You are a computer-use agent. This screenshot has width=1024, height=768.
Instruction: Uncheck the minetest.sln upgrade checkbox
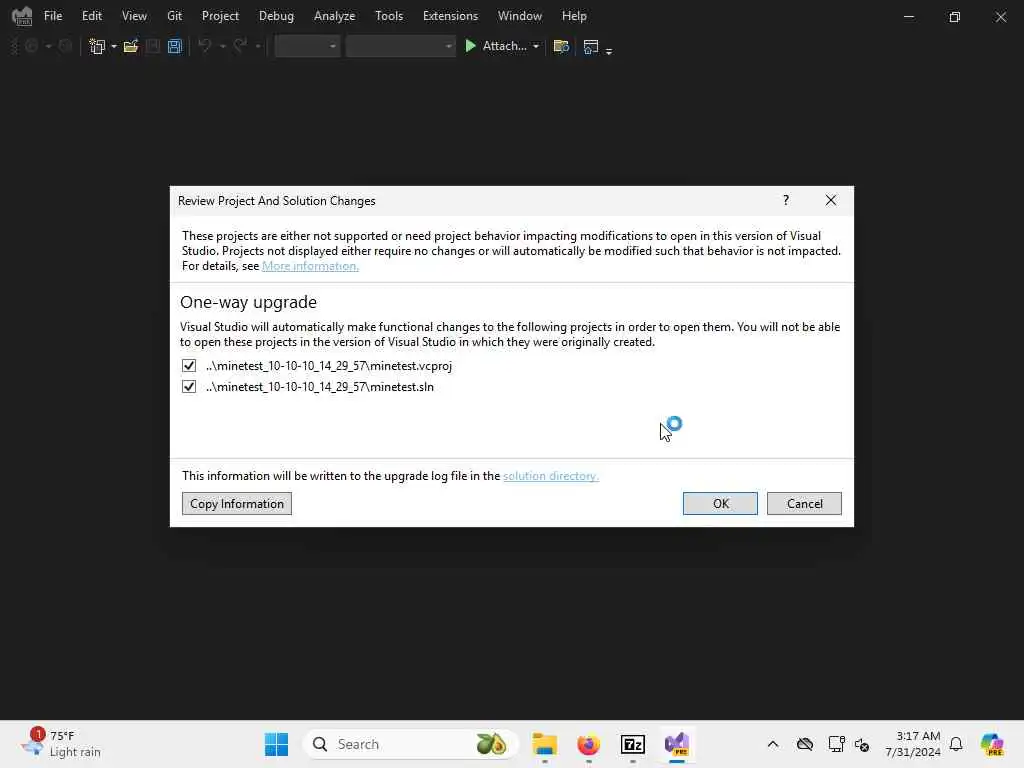click(x=189, y=387)
